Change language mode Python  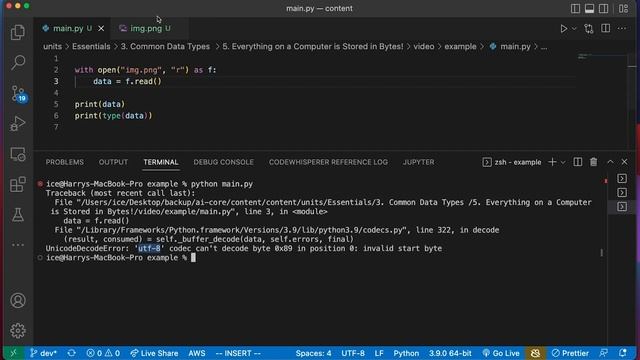[406, 353]
